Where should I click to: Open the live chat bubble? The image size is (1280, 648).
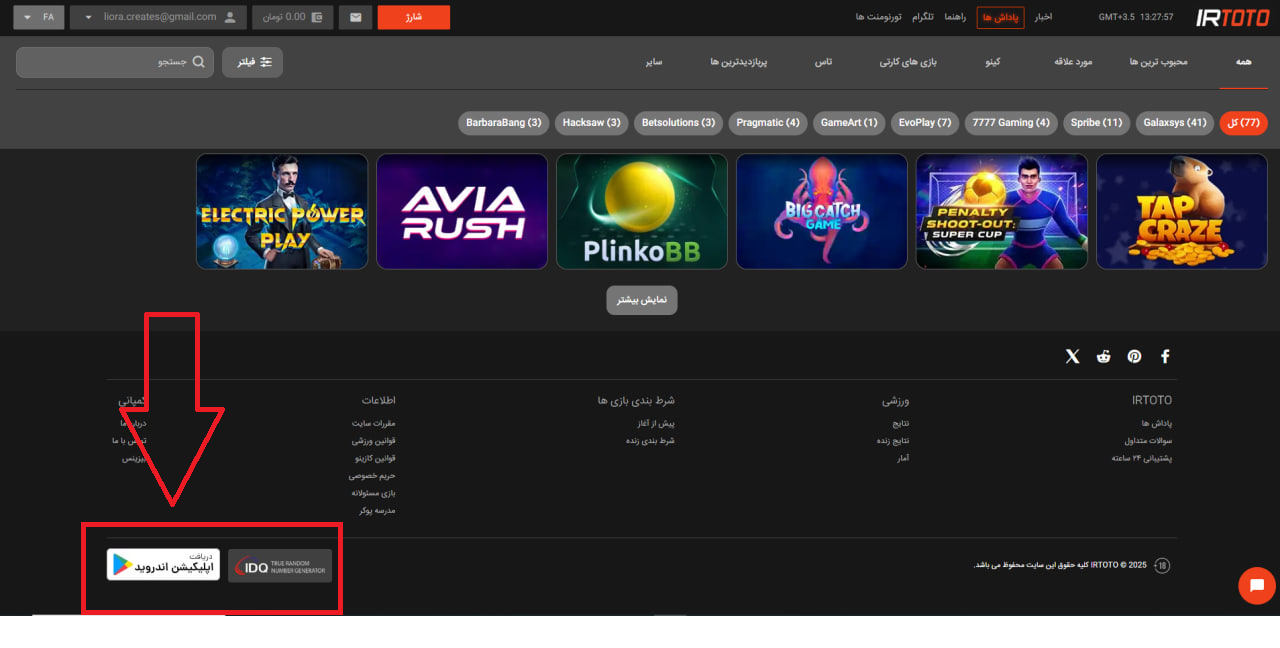point(1256,586)
